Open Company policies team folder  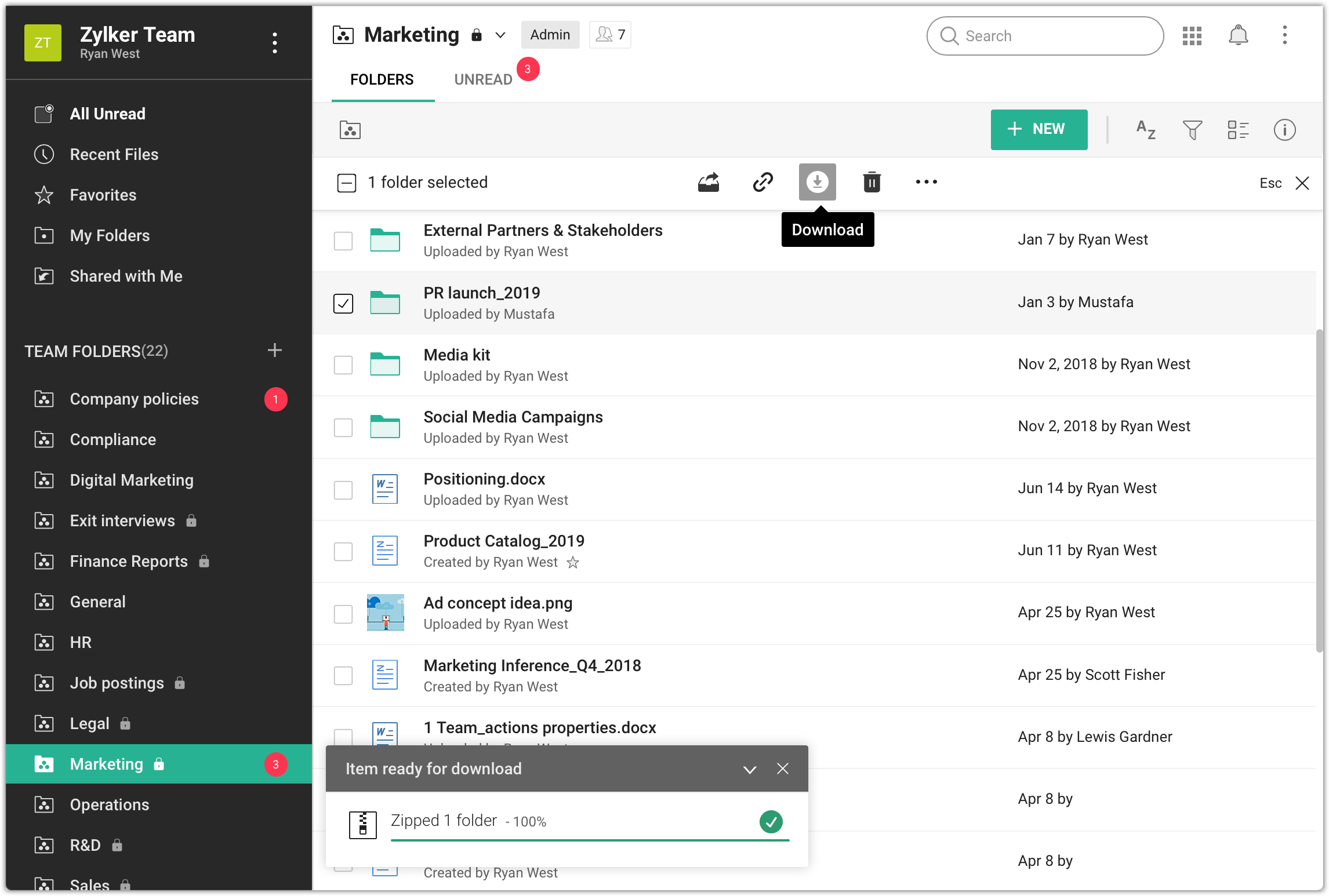[134, 399]
